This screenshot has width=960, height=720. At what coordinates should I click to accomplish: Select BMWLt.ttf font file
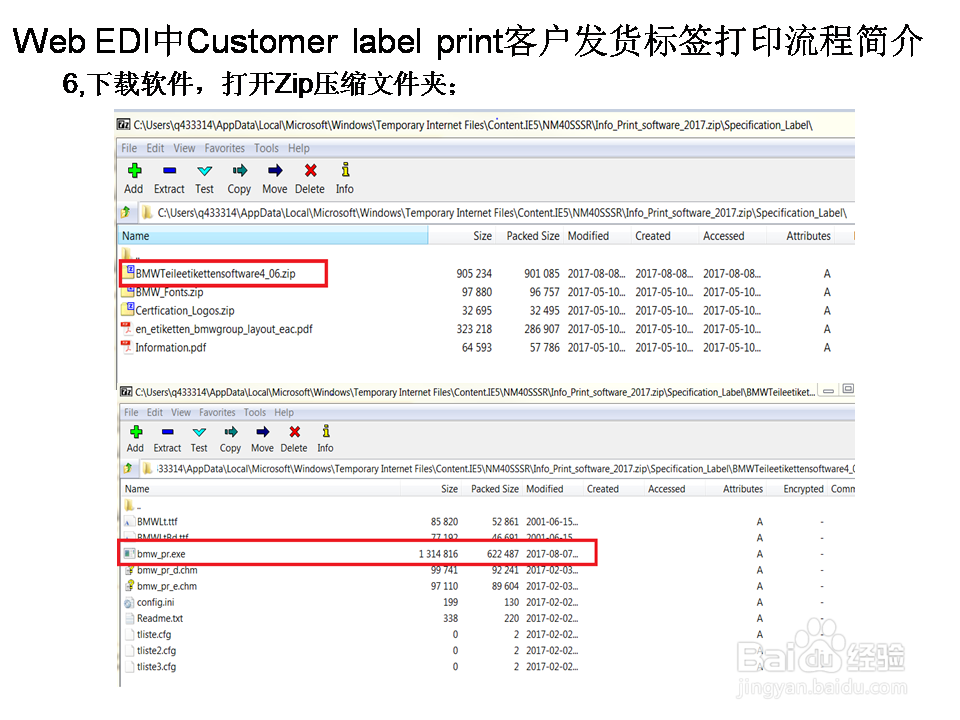tap(157, 522)
